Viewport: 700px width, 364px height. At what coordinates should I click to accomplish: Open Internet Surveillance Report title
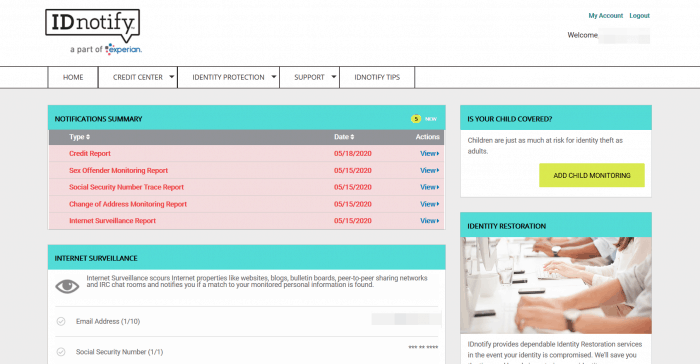[x=112, y=221]
